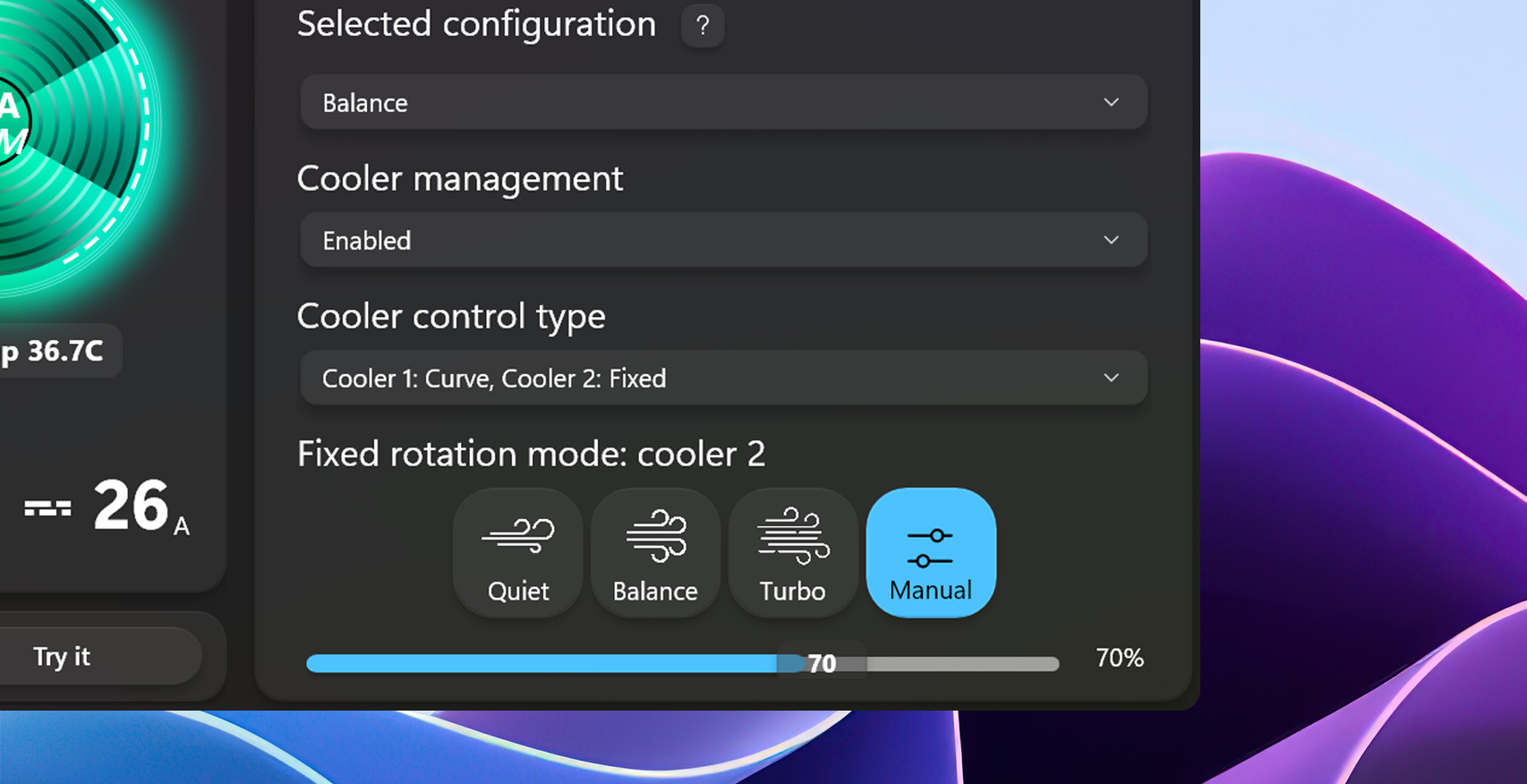Screen dimensions: 1527x784
Task: Click the Manual sliders mode icon
Action: (x=930, y=548)
